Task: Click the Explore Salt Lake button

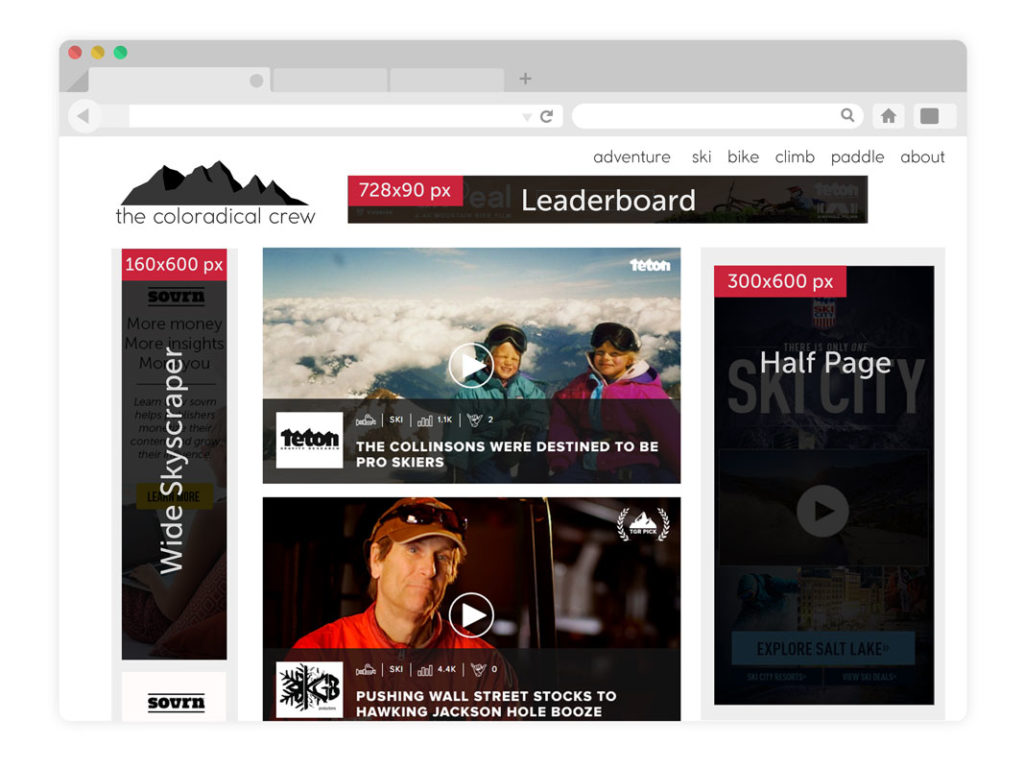Action: [822, 649]
